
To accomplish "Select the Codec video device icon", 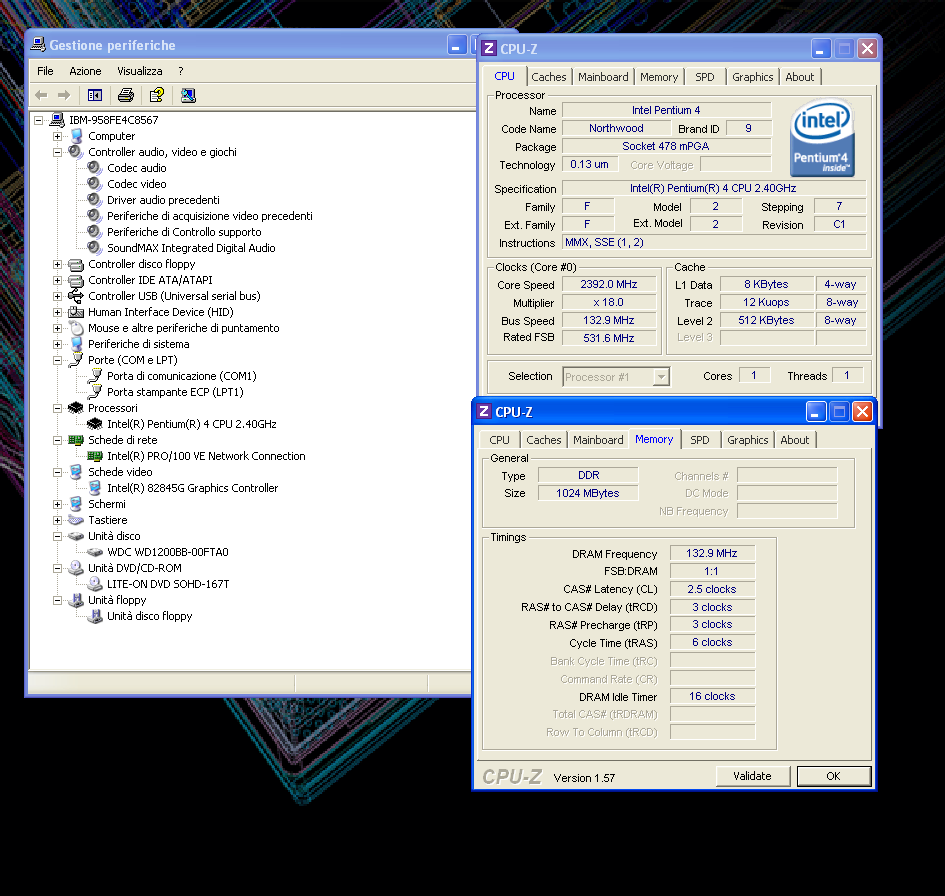I will (x=95, y=184).
